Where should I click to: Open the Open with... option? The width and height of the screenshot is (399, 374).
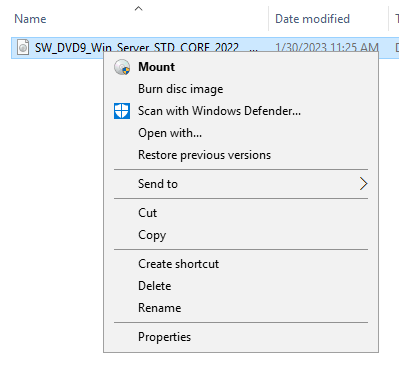pyautogui.click(x=241, y=133)
